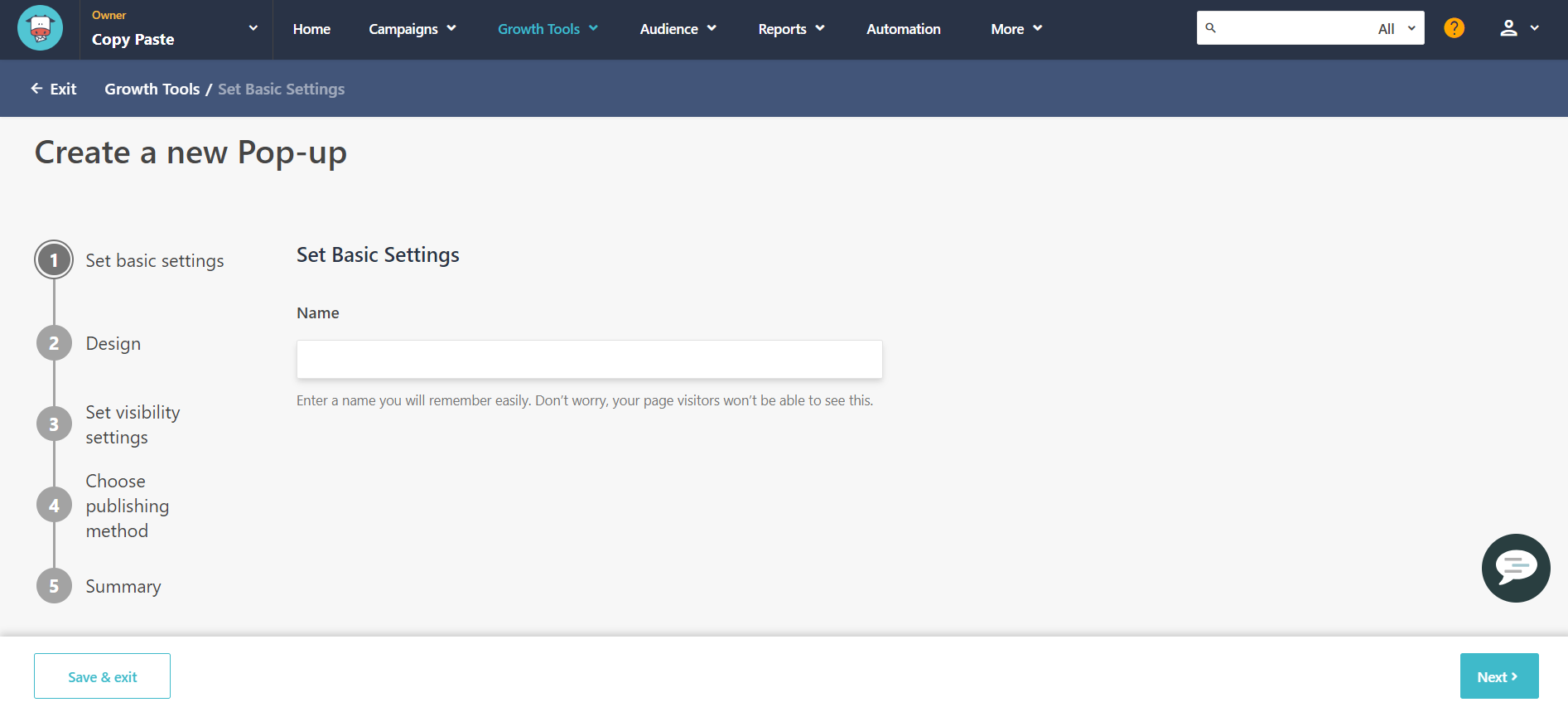This screenshot has height=712, width=1568.
Task: Focus the pop-up Name input field
Action: tap(589, 359)
